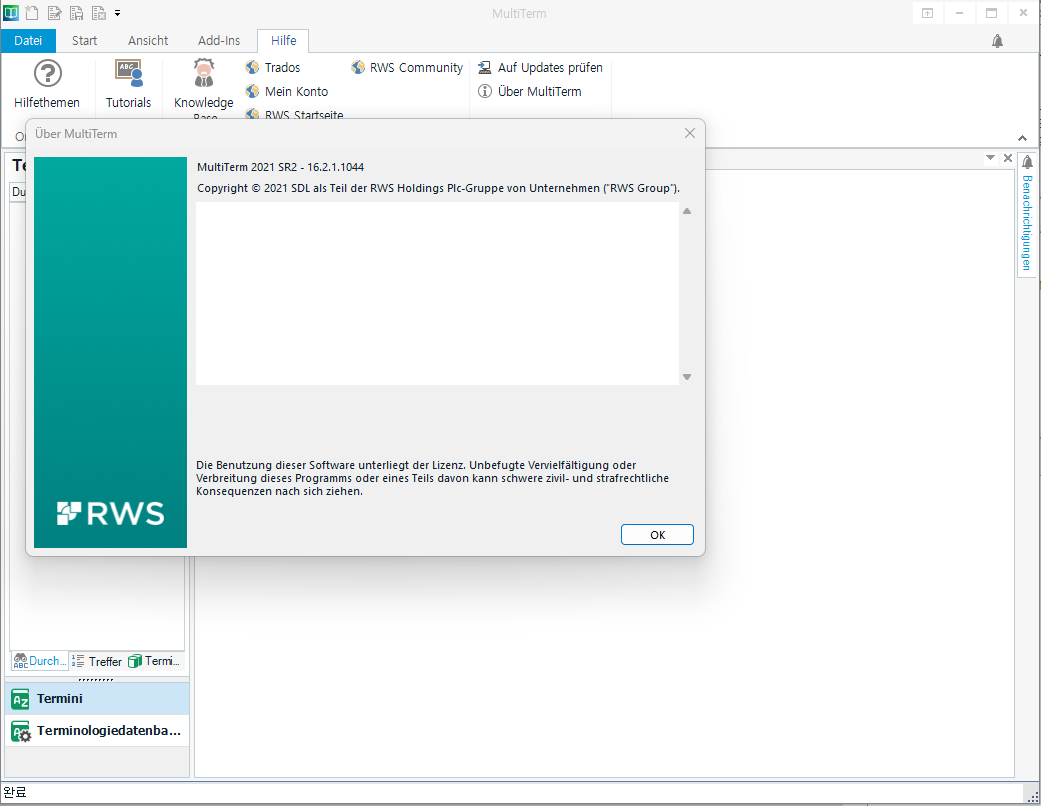Click the Knowledge Base icon

point(203,73)
